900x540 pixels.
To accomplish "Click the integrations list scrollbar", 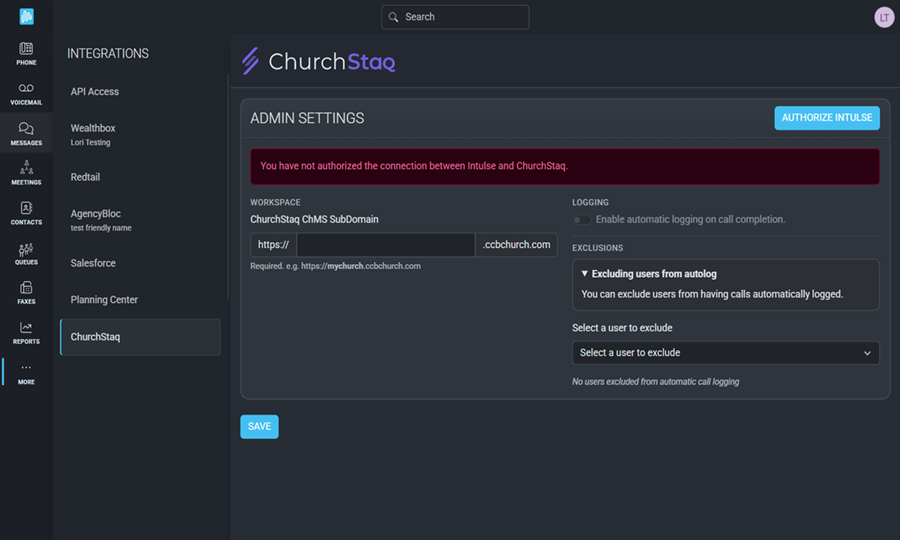I will (x=228, y=187).
